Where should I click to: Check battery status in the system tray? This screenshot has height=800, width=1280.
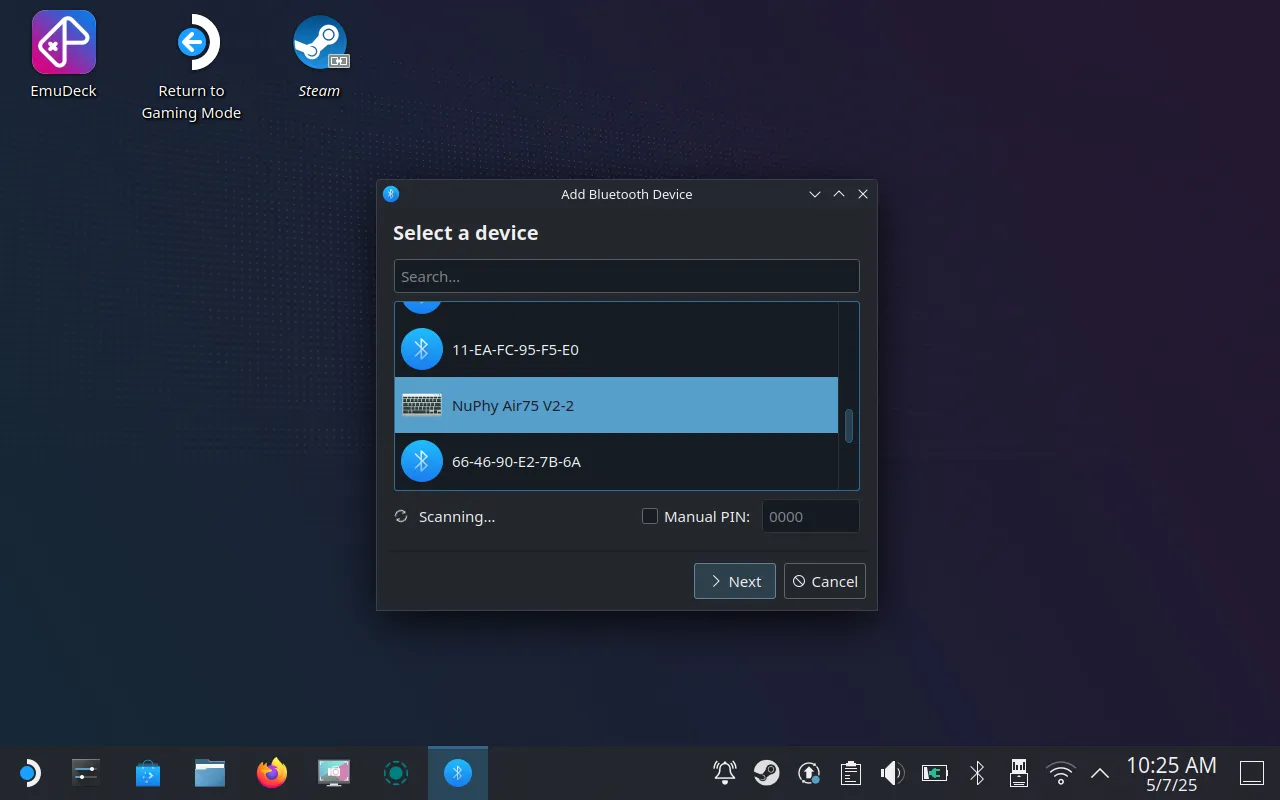coord(934,772)
